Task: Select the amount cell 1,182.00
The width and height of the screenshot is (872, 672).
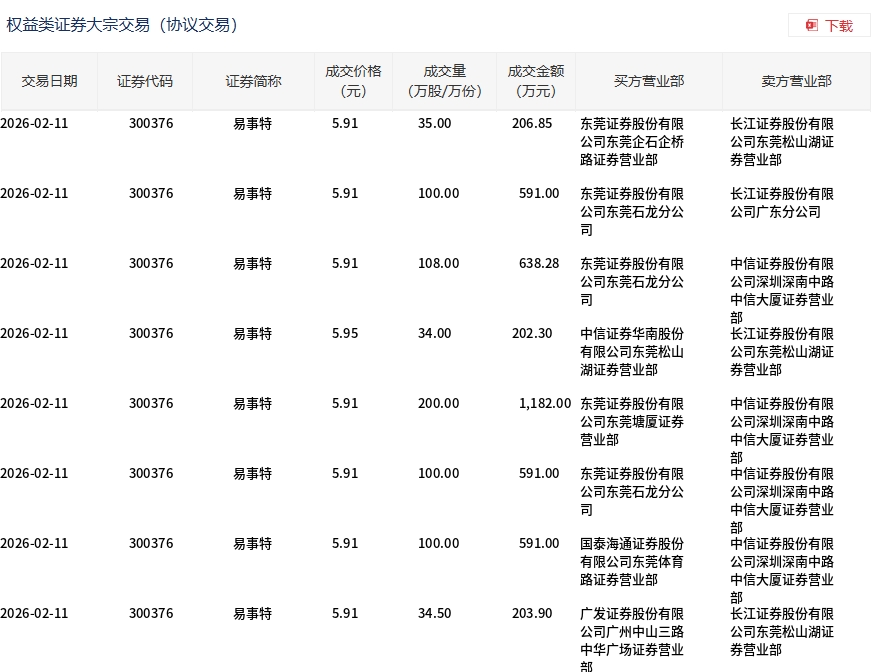Action: pyautogui.click(x=545, y=404)
